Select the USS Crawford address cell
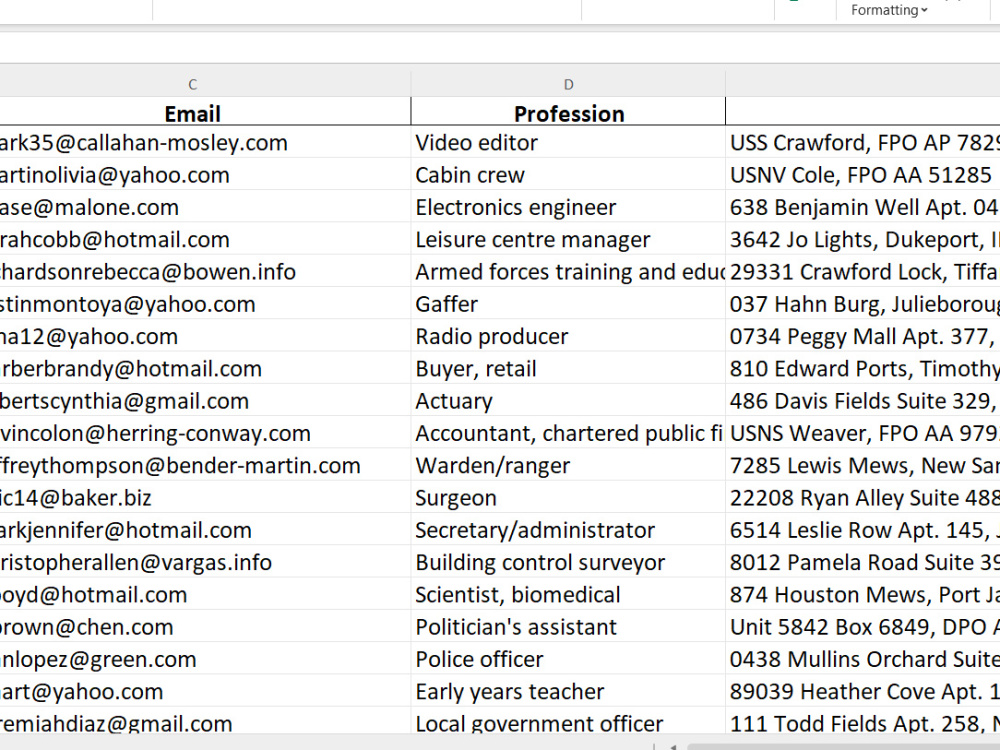1000x750 pixels. [863, 142]
